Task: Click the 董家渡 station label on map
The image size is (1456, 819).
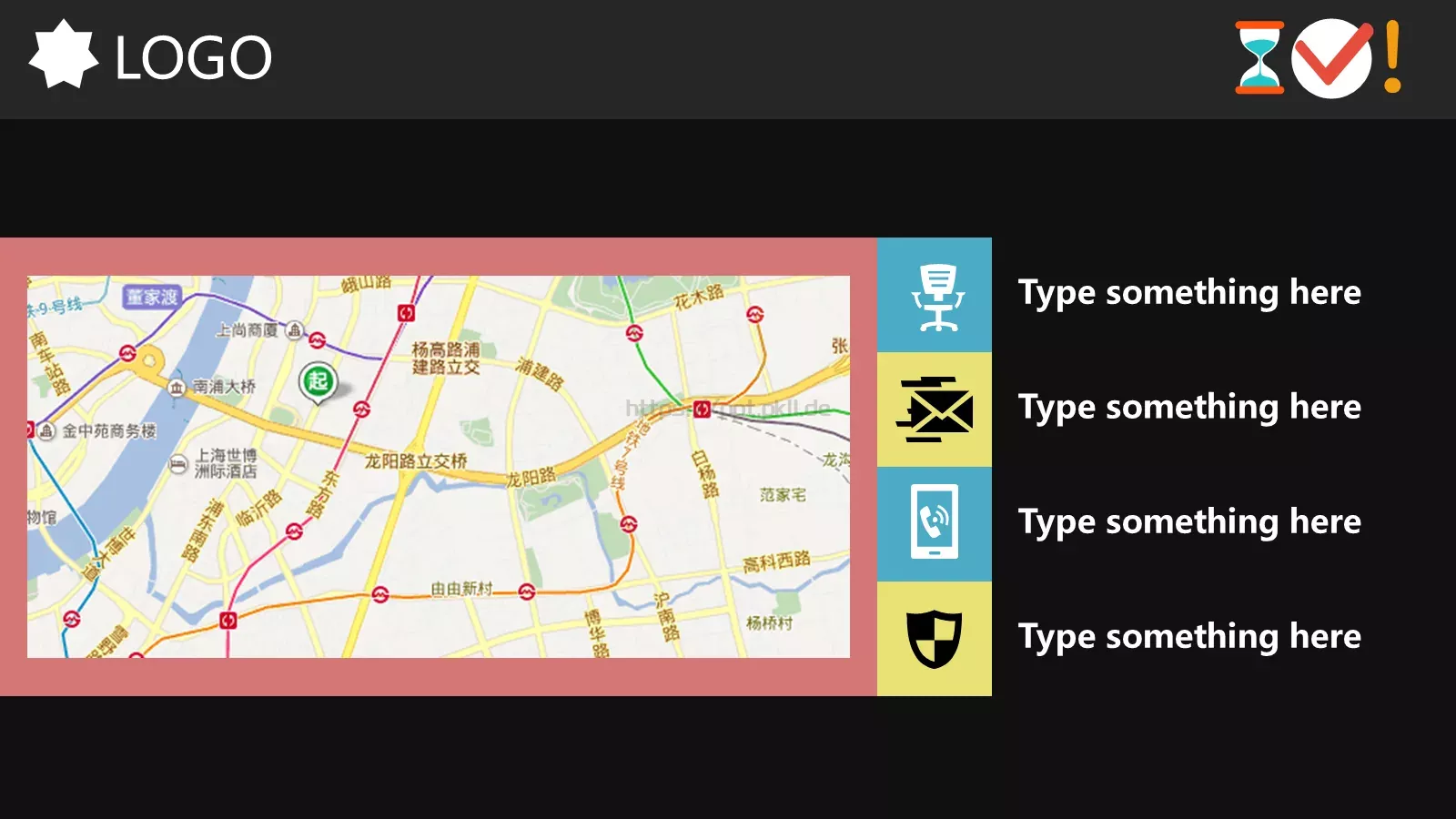Action: [152, 297]
